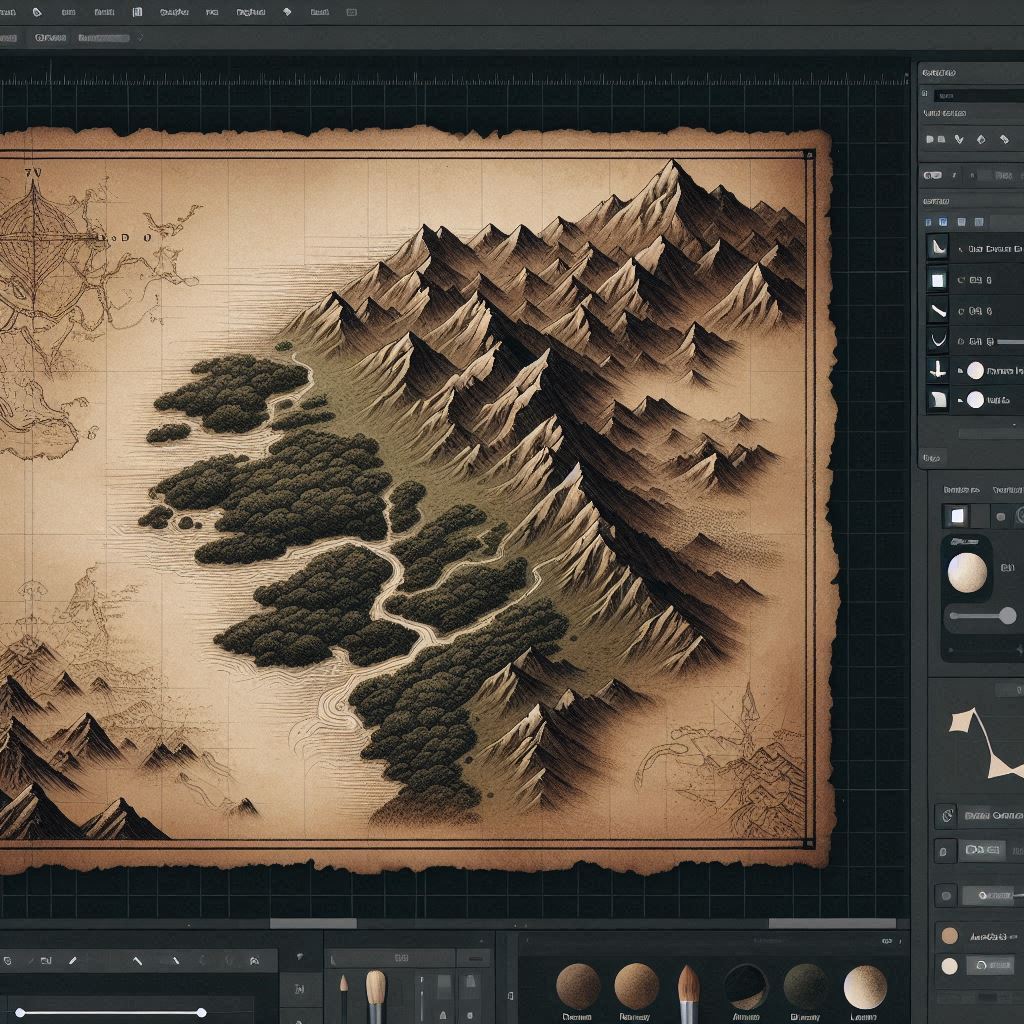Click the left handle of the bottom-left range slider
The height and width of the screenshot is (1024, 1024).
20,1013
